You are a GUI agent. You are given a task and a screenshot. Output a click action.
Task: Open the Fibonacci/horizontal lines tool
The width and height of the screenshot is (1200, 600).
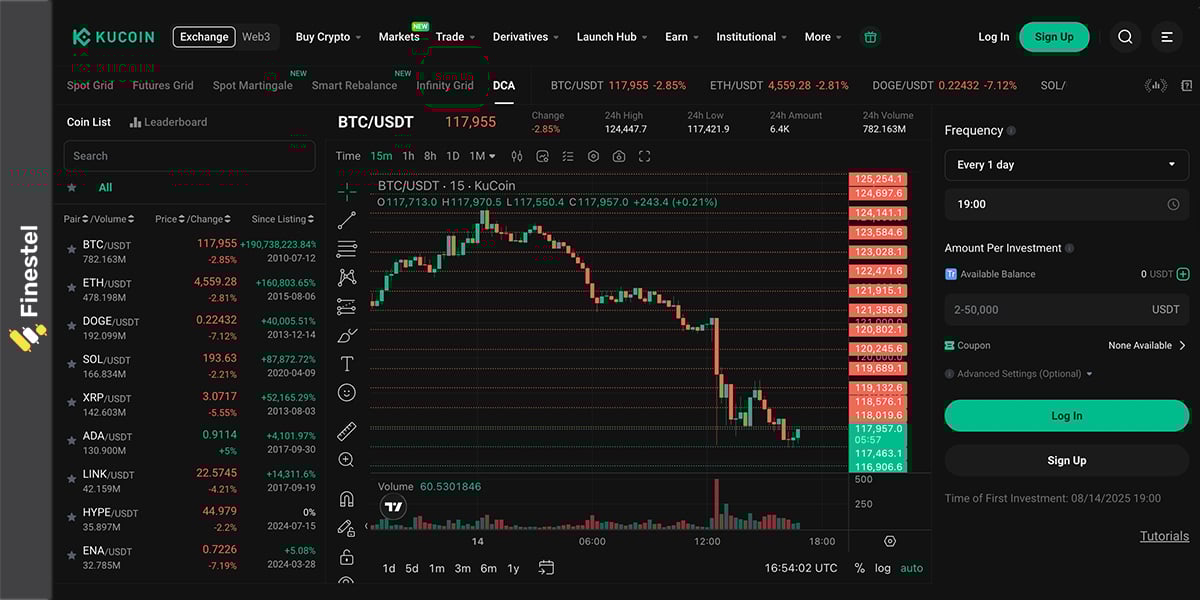[347, 249]
